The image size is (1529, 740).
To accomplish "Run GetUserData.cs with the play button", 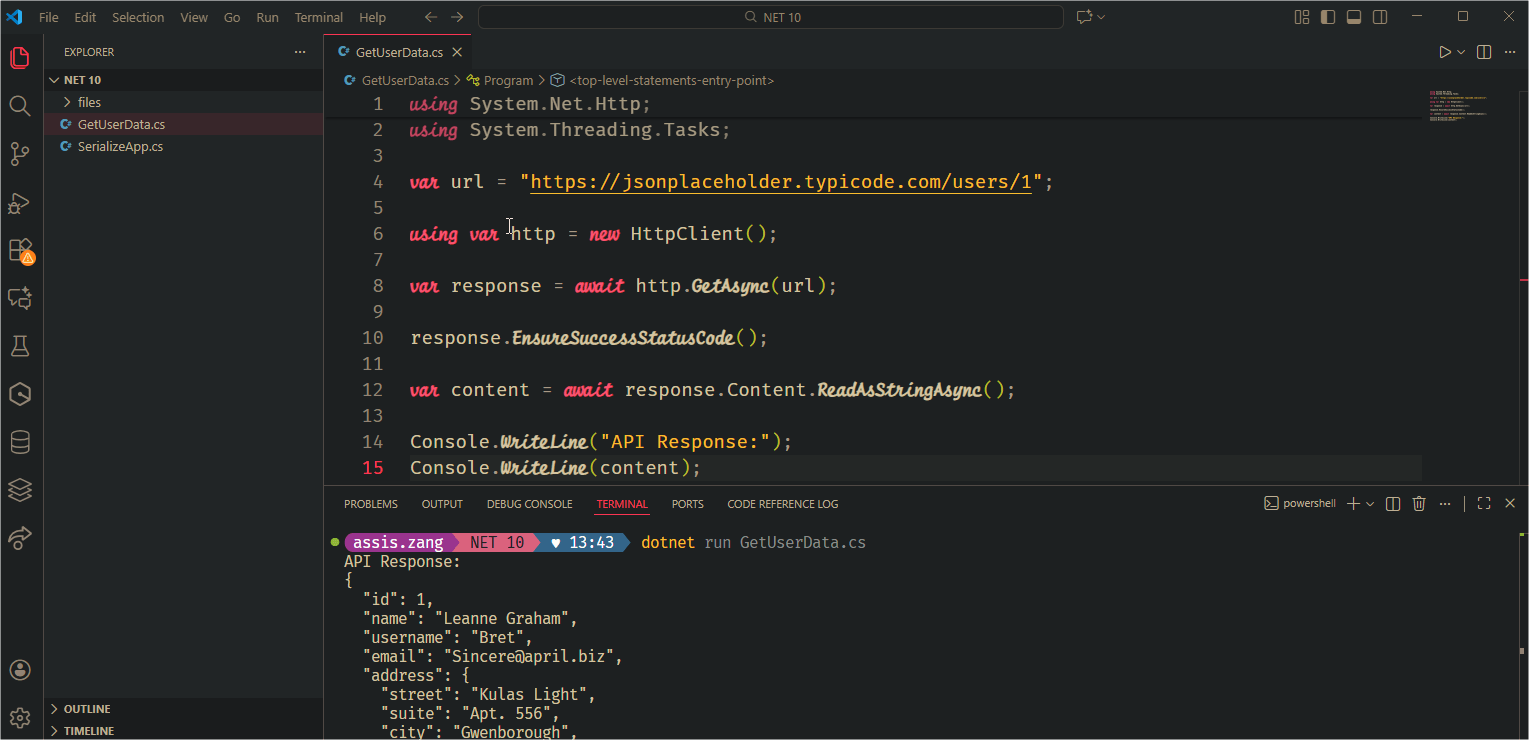I will click(x=1443, y=51).
